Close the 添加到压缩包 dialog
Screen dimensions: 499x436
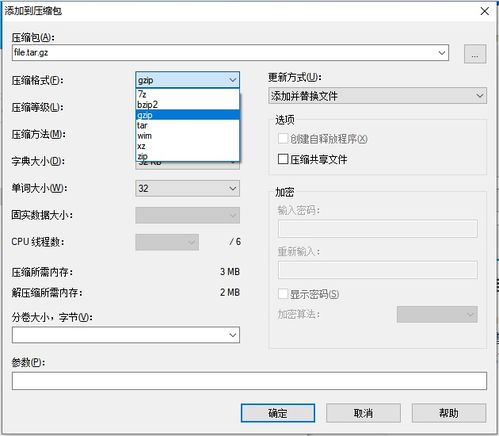[485, 11]
